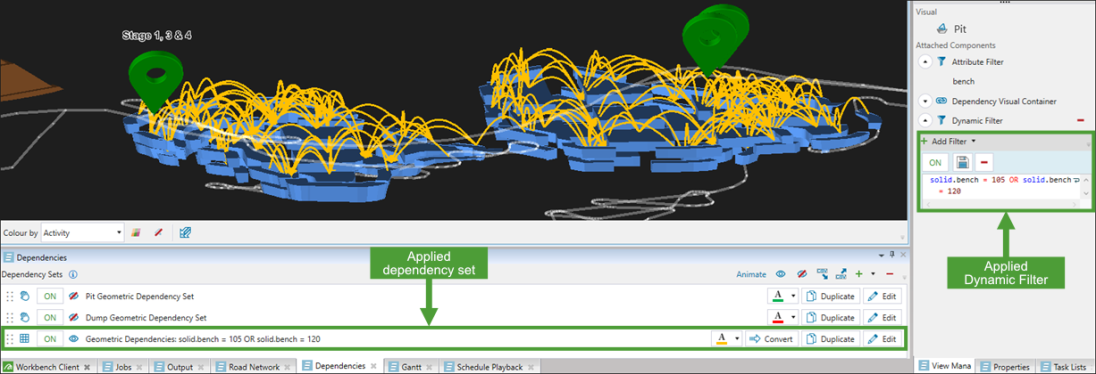Click Convert on the Geometric Dependencies row
Image resolution: width=1096 pixels, height=374 pixels.
click(x=771, y=338)
